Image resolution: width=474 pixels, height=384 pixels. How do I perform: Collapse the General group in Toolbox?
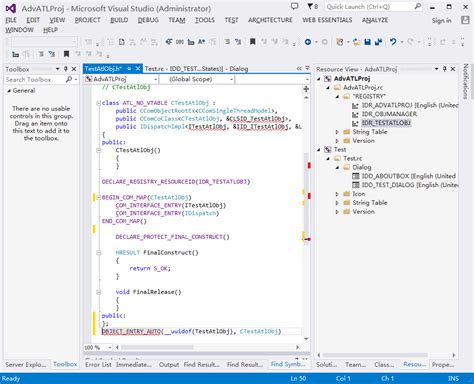point(9,91)
